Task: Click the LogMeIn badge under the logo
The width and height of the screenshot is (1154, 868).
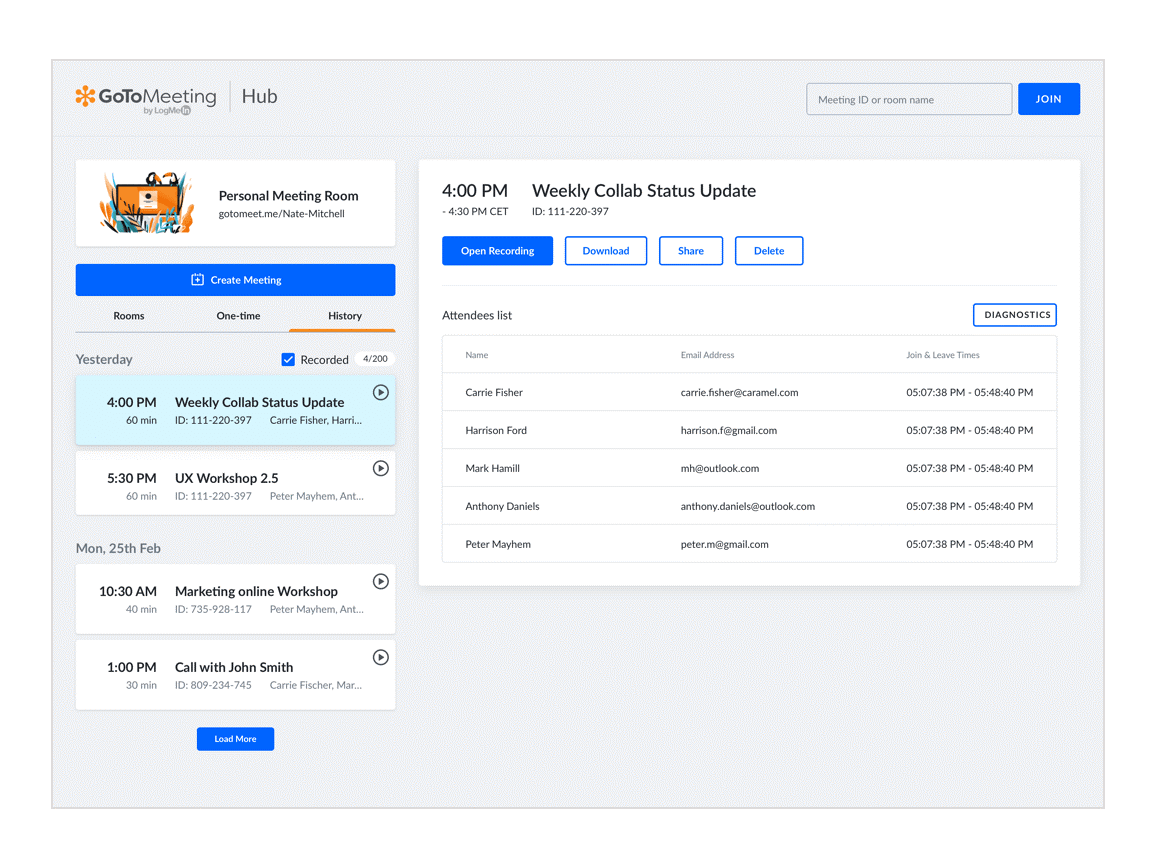Action: coord(167,110)
